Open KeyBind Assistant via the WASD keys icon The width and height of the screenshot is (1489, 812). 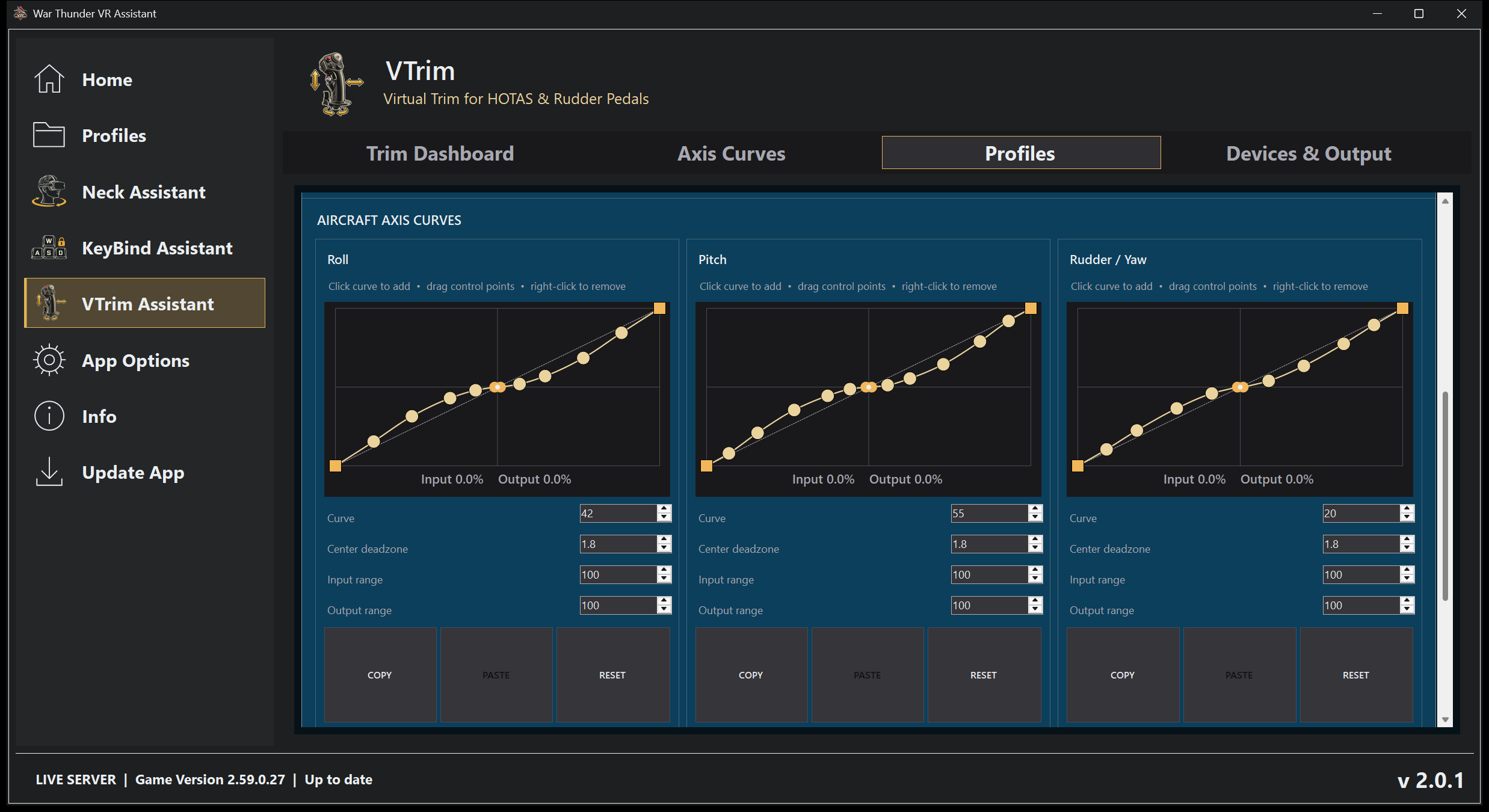tap(49, 247)
